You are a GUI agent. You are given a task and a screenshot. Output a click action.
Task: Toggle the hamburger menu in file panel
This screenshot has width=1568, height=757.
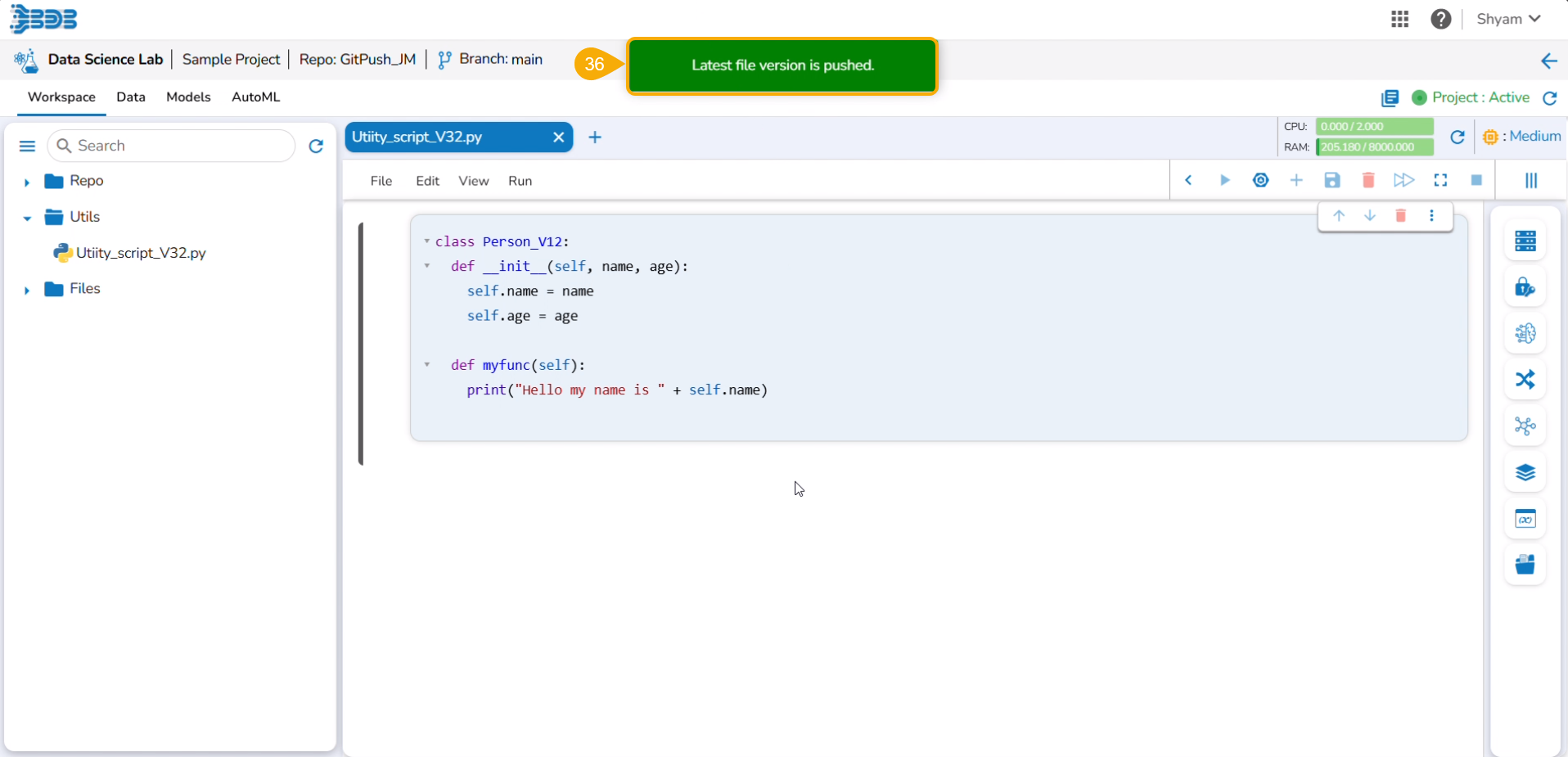(x=27, y=146)
